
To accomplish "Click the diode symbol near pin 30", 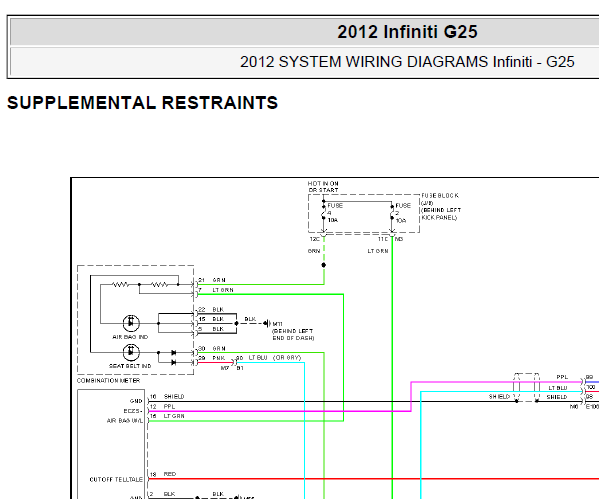I will pos(174,352).
